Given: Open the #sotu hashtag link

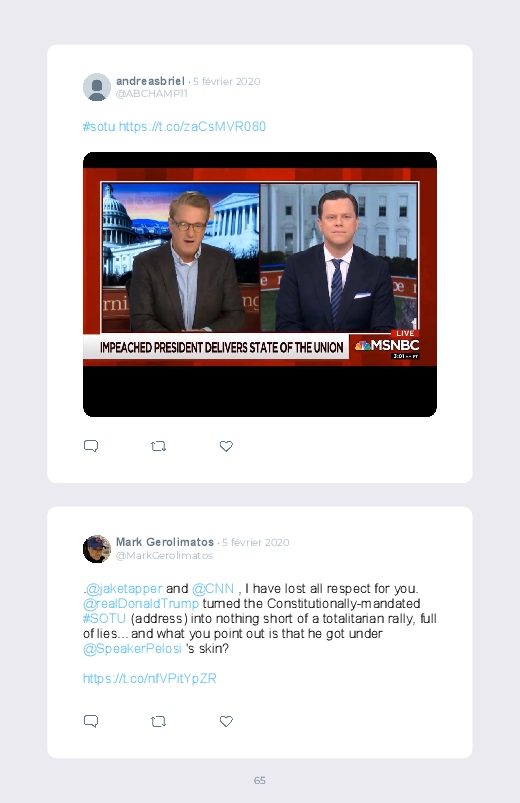Looking at the screenshot, I should point(99,126).
